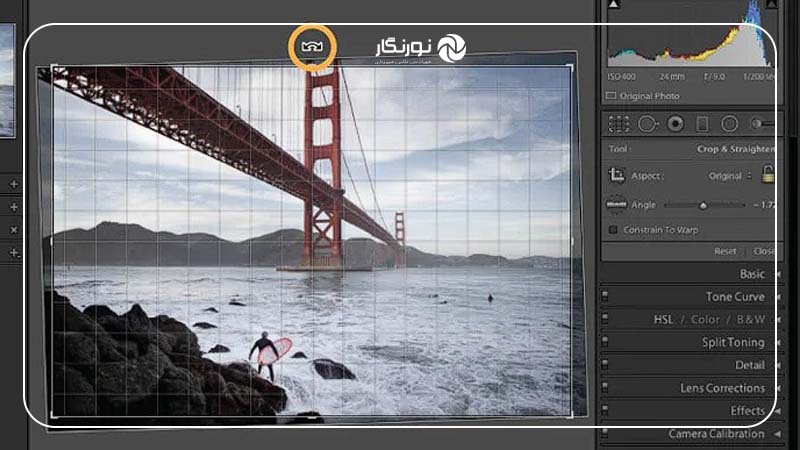Click the top-right crop corner handle
The width and height of the screenshot is (800, 450).
[571, 66]
